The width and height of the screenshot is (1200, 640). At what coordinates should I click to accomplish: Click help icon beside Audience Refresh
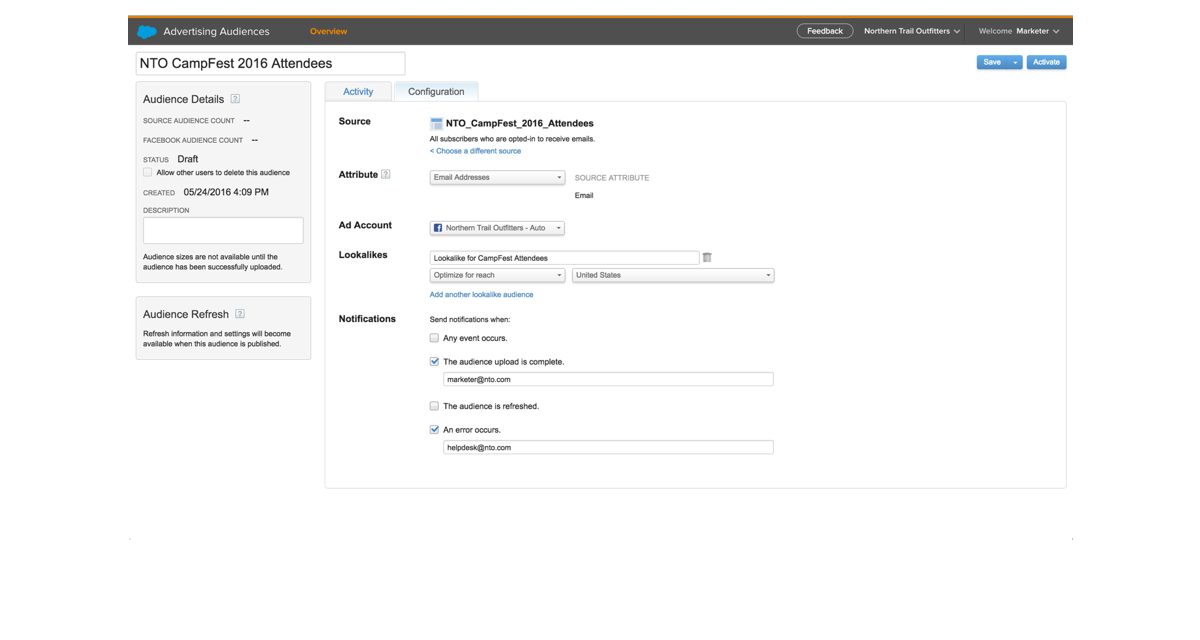tap(240, 314)
